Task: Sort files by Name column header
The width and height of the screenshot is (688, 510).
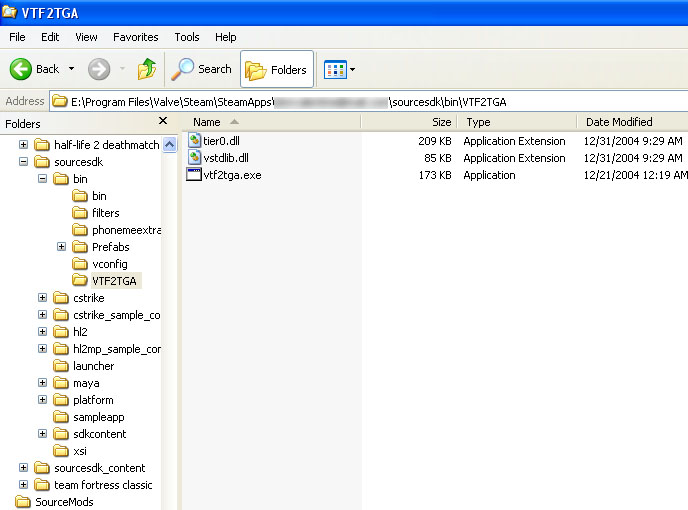Action: tap(206, 122)
